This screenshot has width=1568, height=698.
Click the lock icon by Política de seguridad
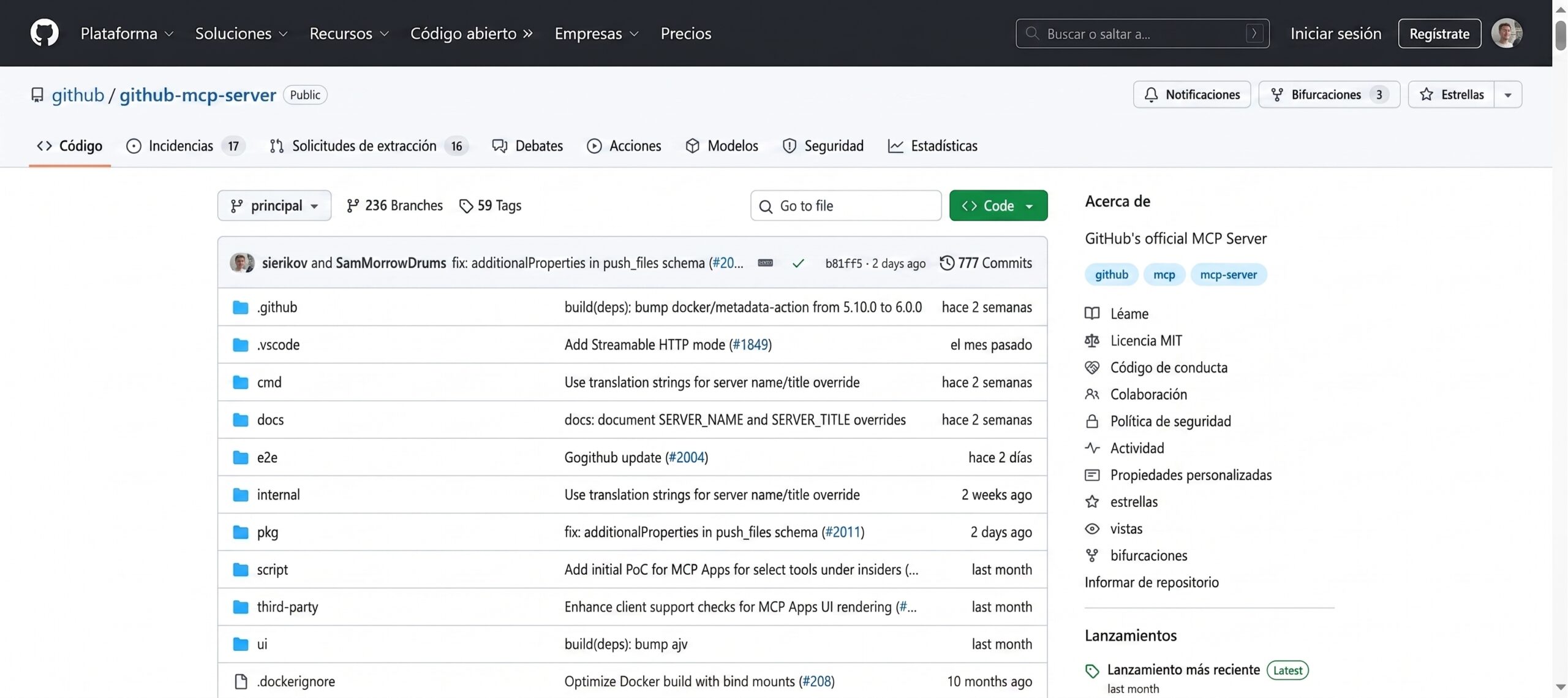click(x=1092, y=422)
